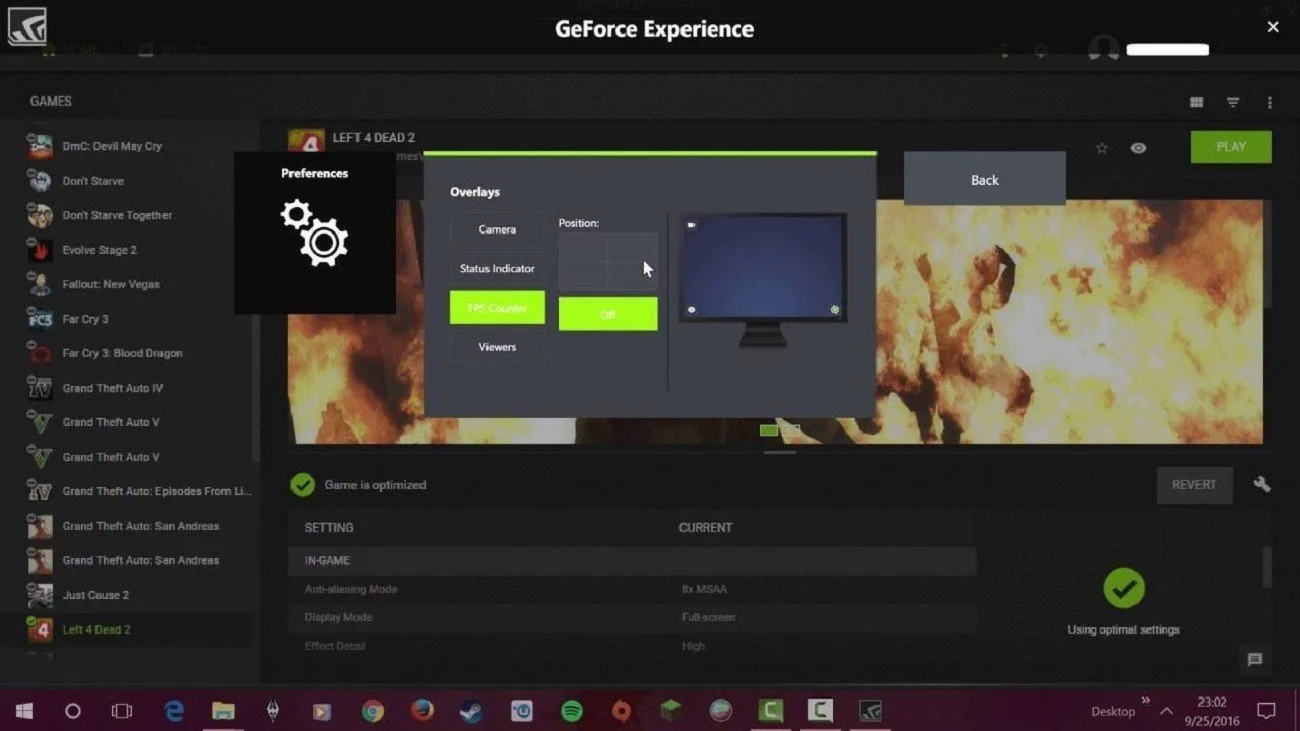
Task: Click the large Using optimal settings checkmark
Action: pos(1124,588)
